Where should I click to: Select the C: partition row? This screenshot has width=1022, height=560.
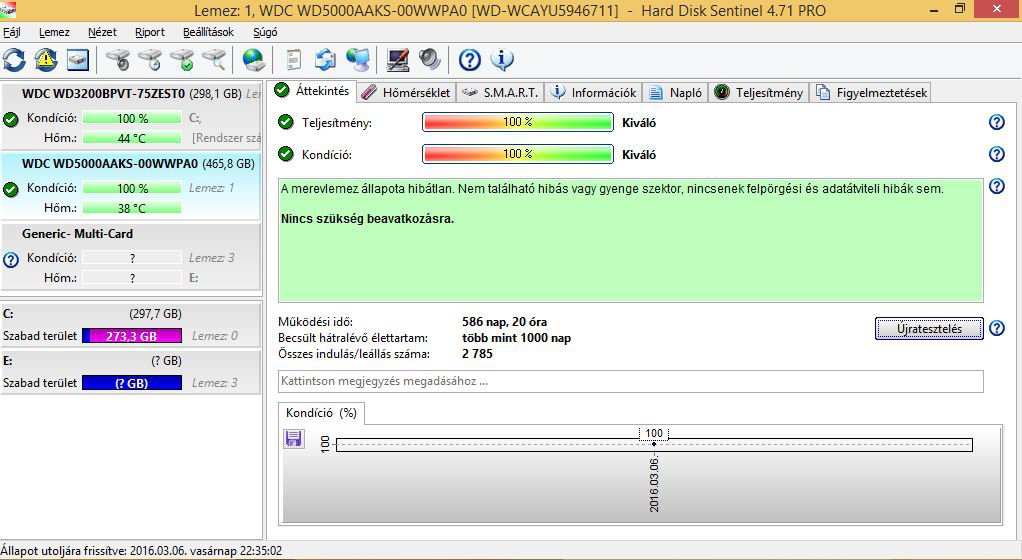pyautogui.click(x=130, y=324)
